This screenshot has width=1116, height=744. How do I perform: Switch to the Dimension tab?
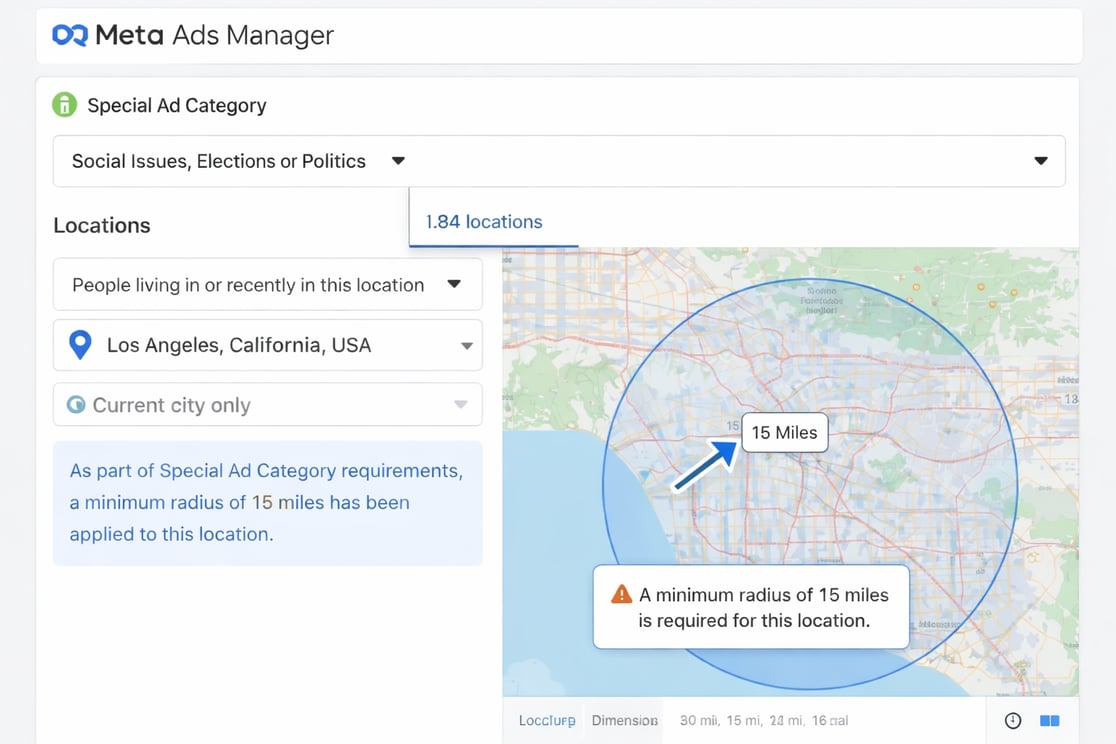(624, 720)
